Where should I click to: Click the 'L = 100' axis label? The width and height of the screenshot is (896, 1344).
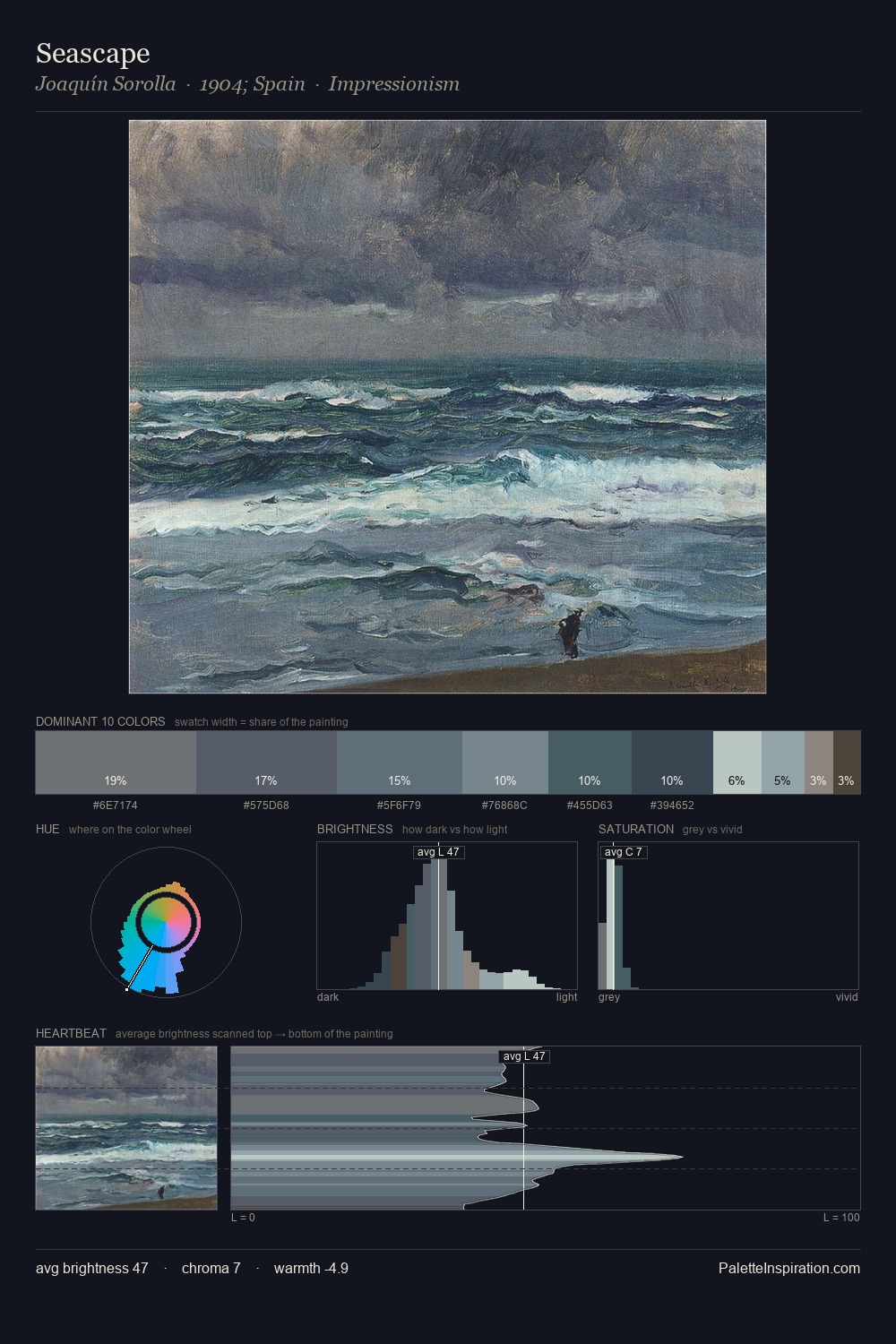pyautogui.click(x=841, y=1217)
